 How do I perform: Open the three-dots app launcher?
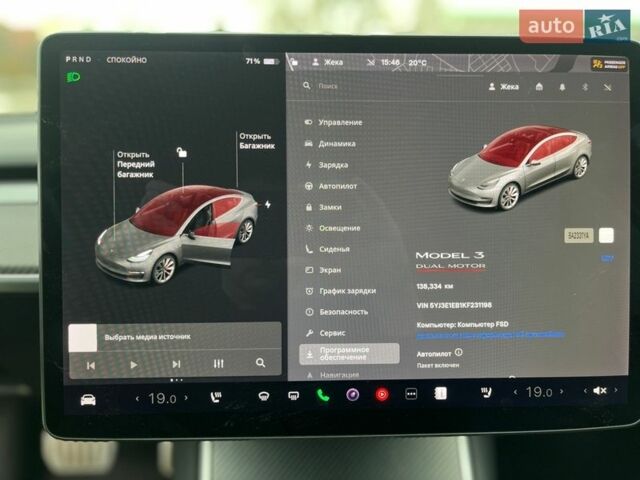pyautogui.click(x=410, y=394)
